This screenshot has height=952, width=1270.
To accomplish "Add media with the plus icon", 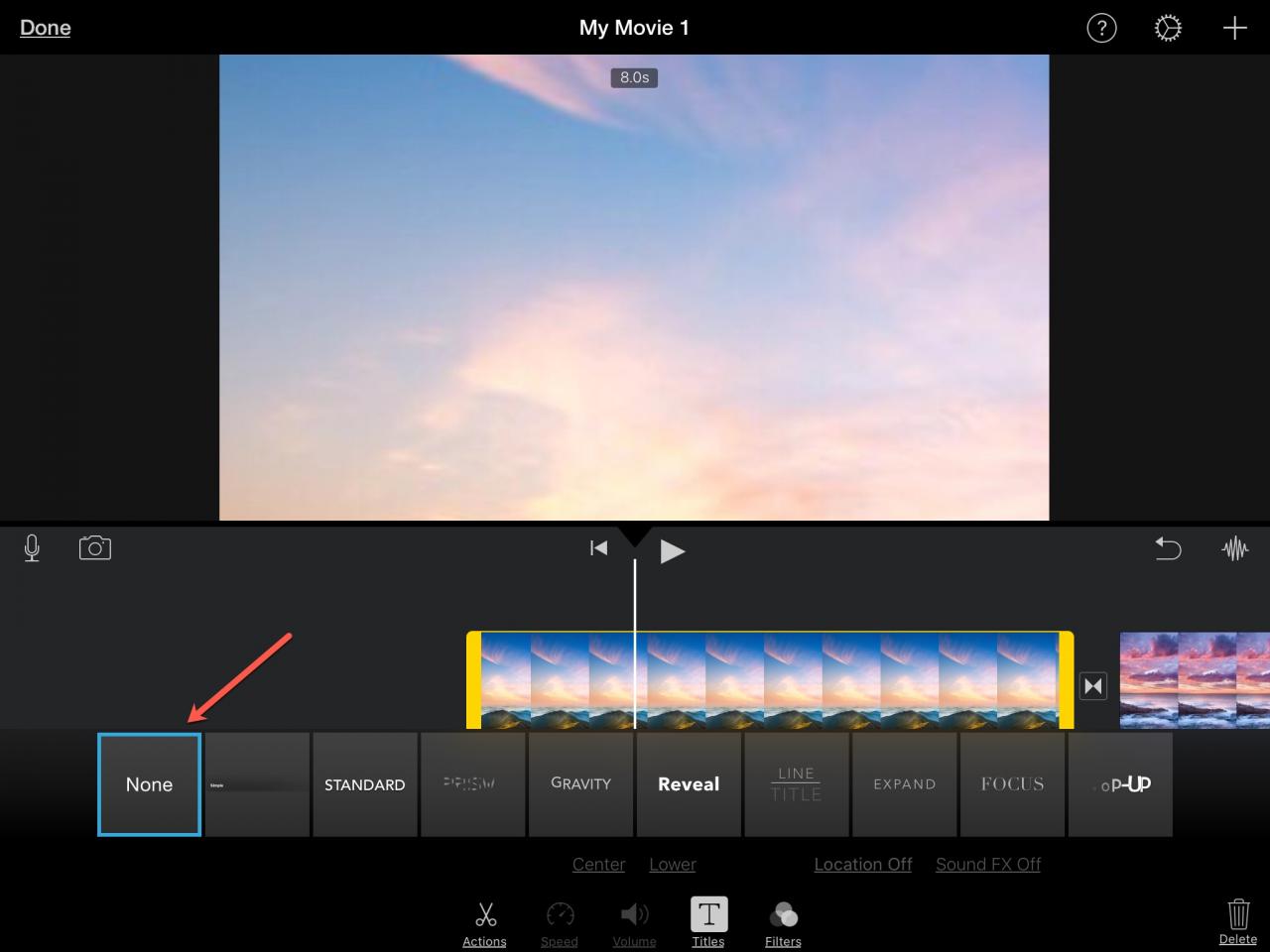I will [1234, 28].
